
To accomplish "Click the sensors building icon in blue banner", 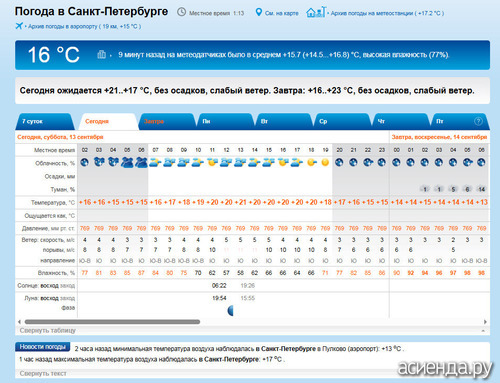I will tap(101, 54).
